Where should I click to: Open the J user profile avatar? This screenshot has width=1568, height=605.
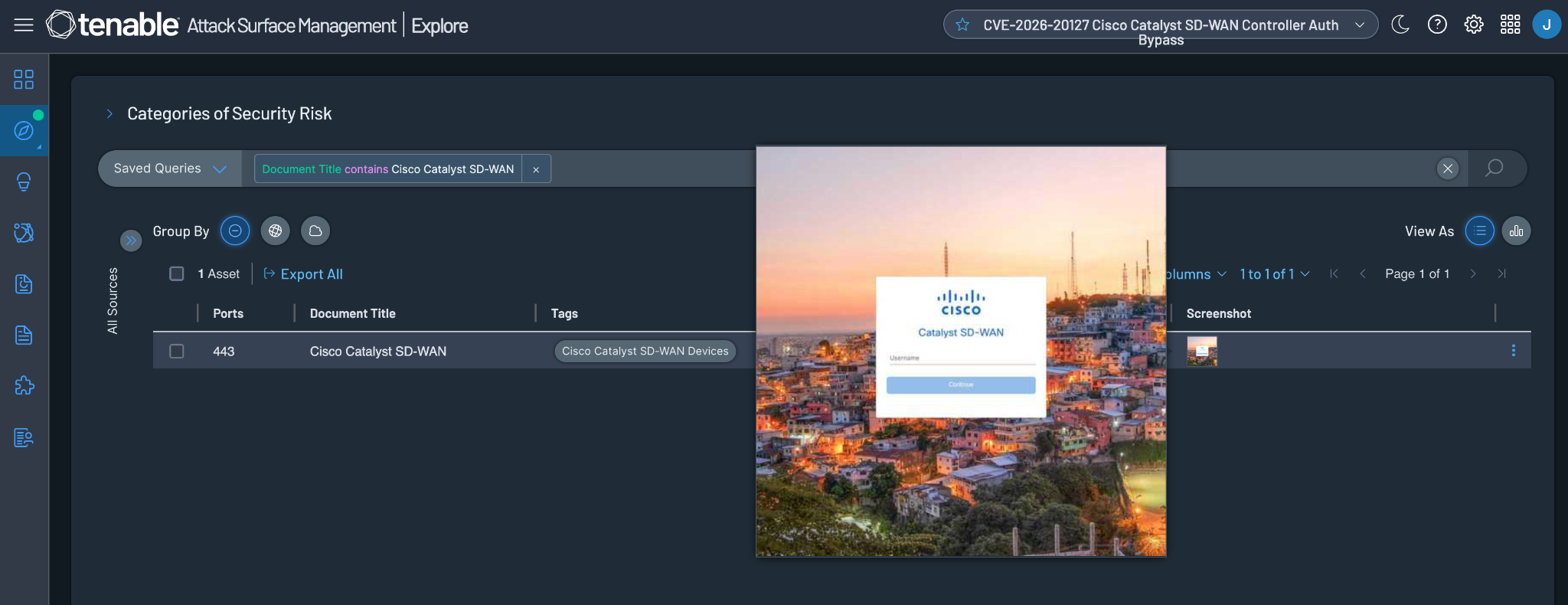click(1547, 25)
